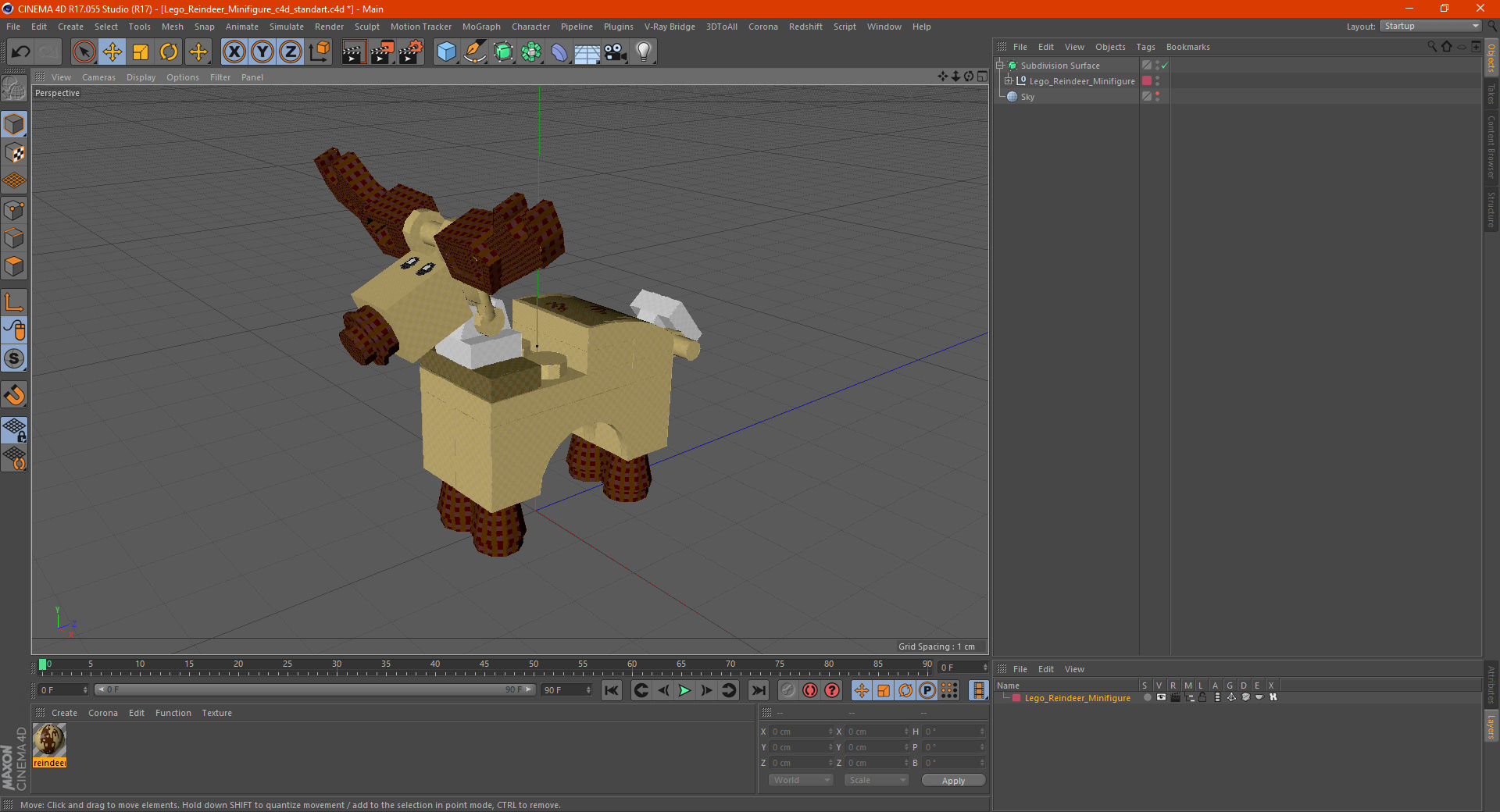
Task: Toggle autokeying red circular button
Action: (810, 690)
